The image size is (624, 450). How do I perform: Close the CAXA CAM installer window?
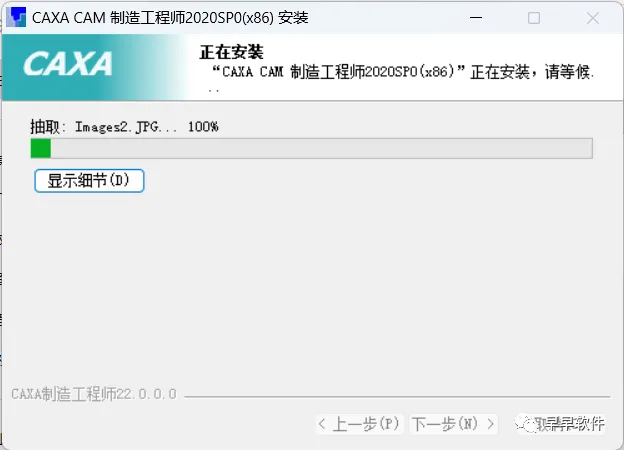pos(593,18)
